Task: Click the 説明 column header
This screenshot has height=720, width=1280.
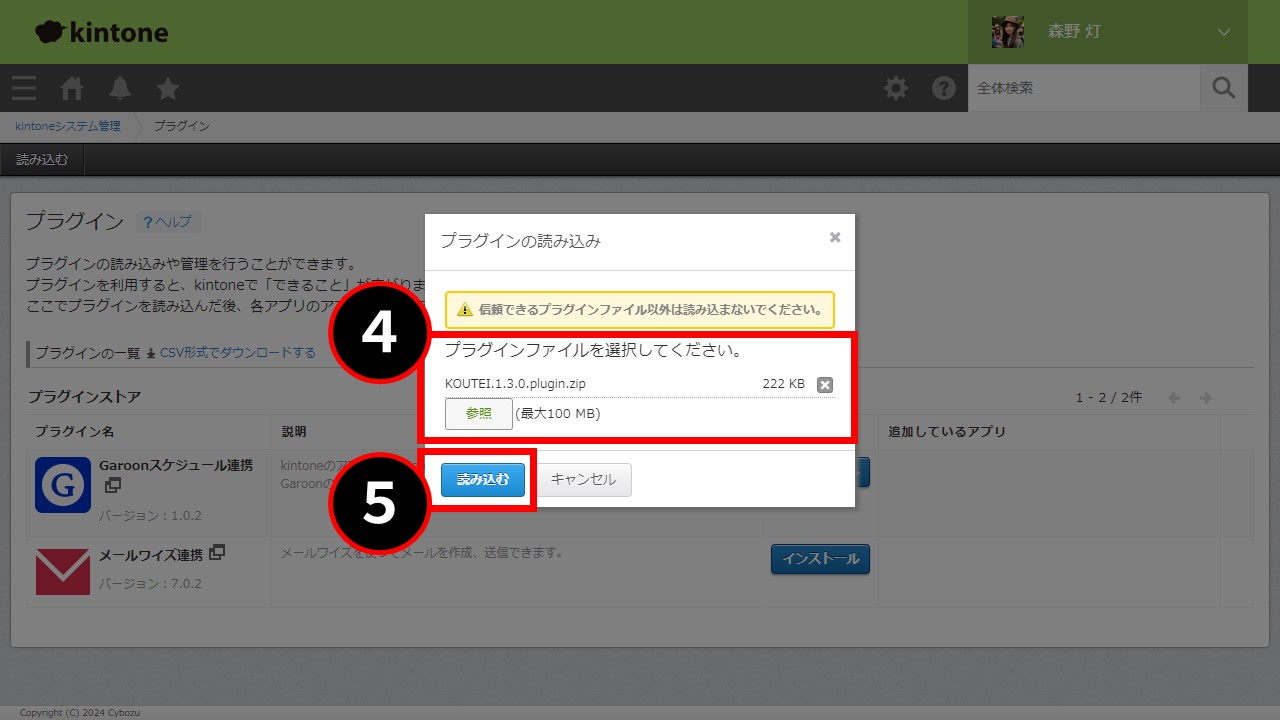Action: (294, 432)
